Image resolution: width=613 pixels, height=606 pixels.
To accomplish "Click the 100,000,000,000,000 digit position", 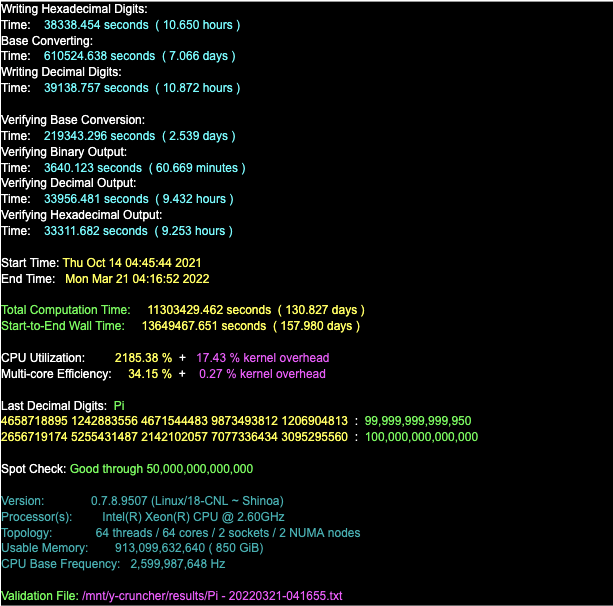I will click(421, 437).
